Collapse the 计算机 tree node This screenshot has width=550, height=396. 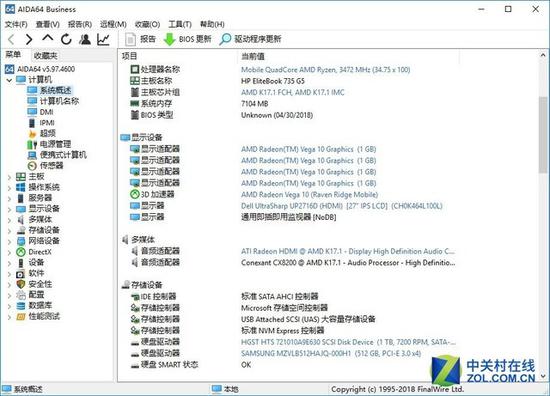[x=9, y=80]
